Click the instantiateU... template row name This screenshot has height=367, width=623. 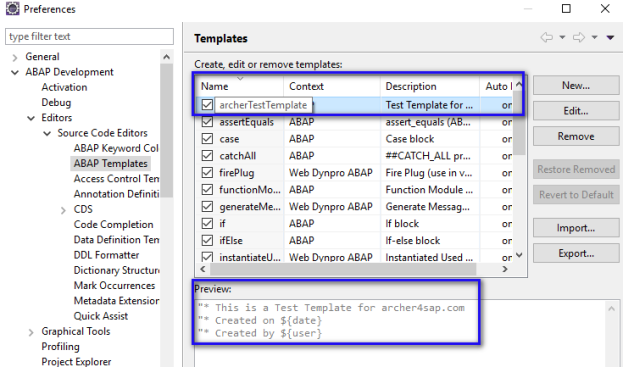point(250,257)
